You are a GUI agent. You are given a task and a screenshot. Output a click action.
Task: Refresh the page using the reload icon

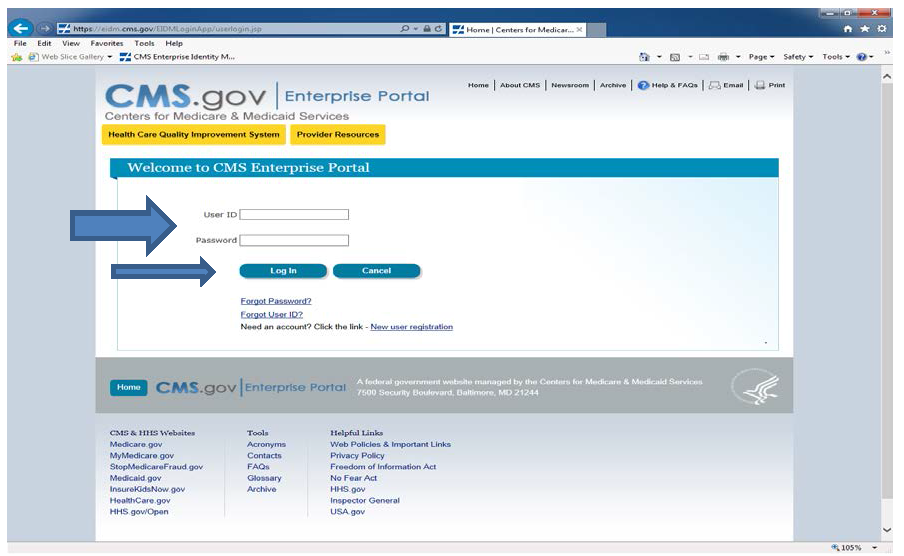click(x=438, y=28)
